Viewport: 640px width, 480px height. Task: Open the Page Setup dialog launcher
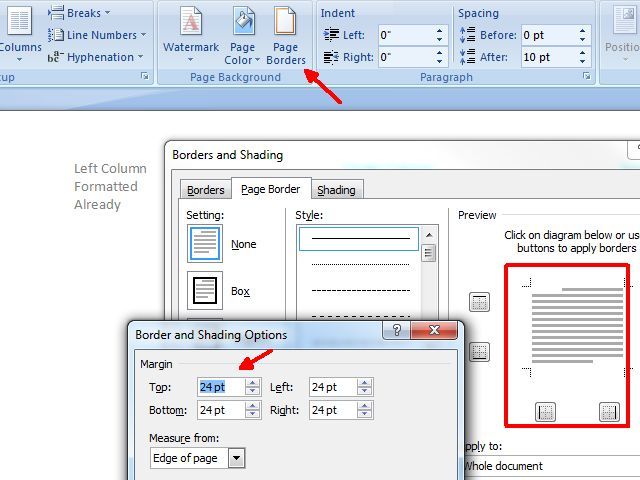(x=144, y=76)
